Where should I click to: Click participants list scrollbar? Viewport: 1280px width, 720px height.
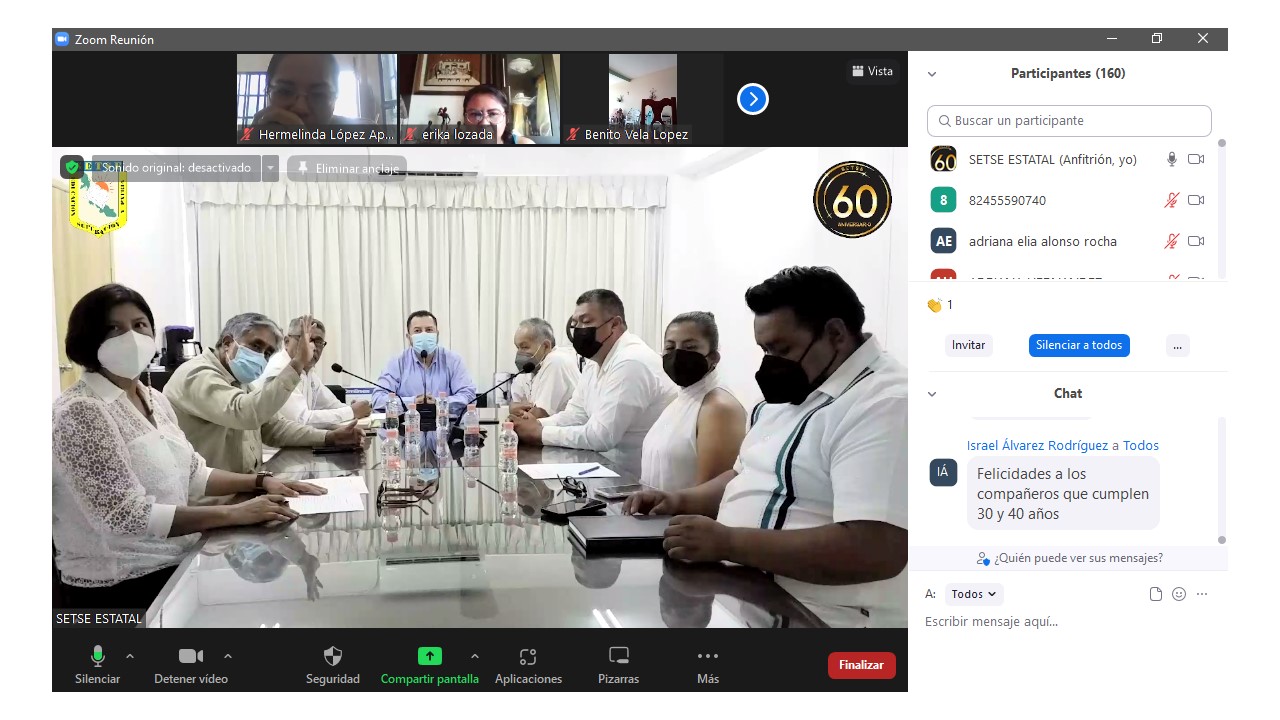tap(1222, 208)
